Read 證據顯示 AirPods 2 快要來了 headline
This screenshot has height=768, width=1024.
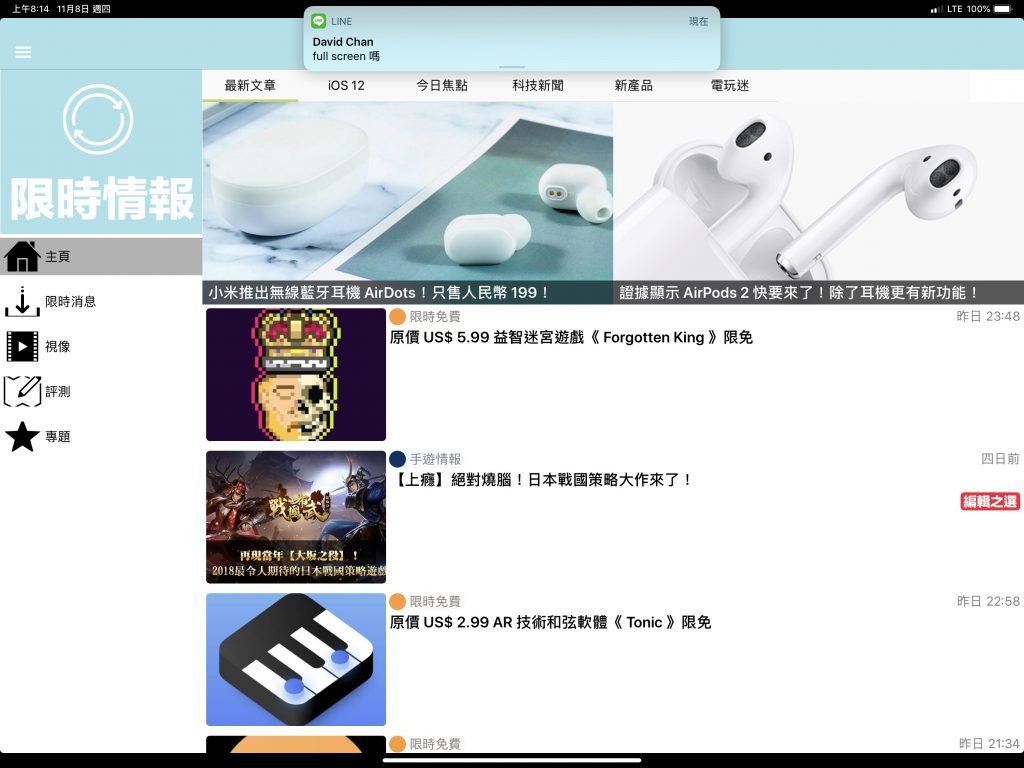799,293
